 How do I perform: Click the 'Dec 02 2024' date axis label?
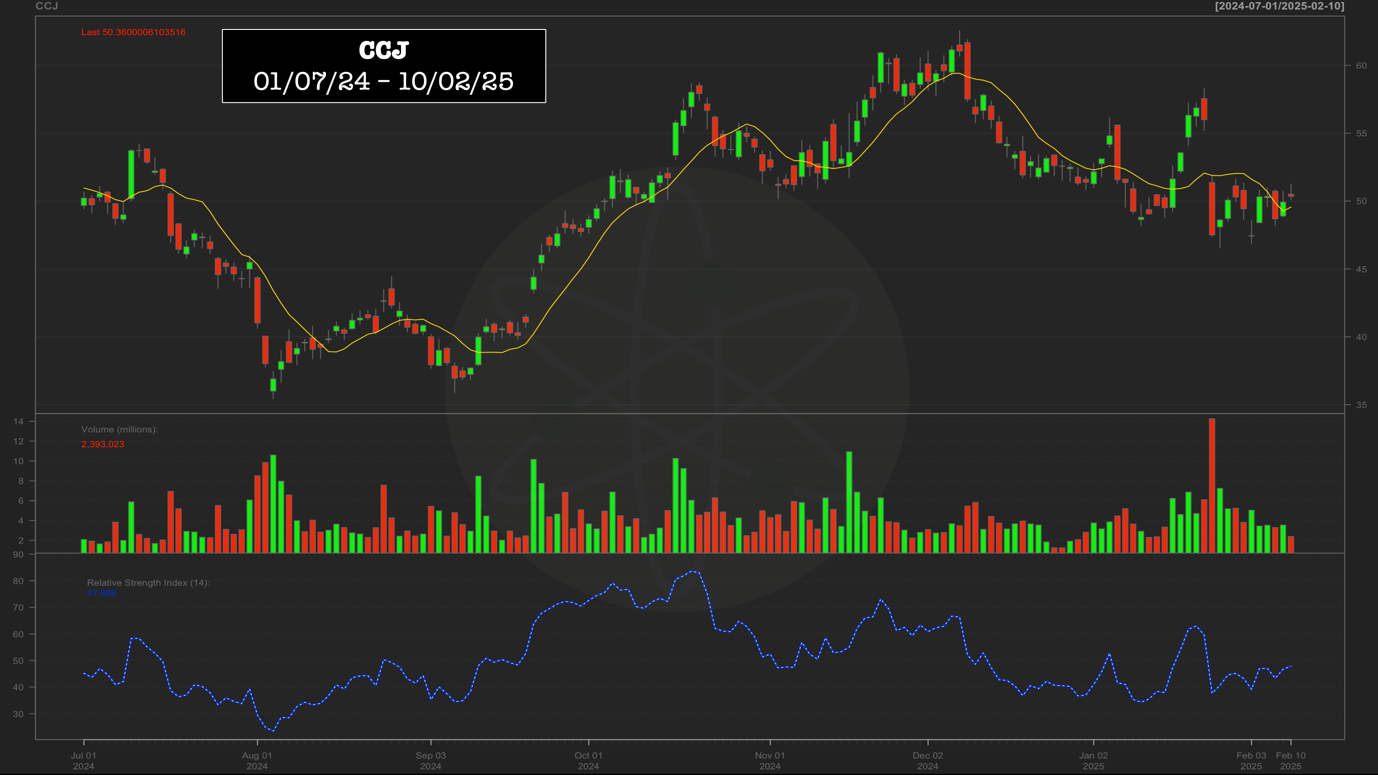(927, 761)
